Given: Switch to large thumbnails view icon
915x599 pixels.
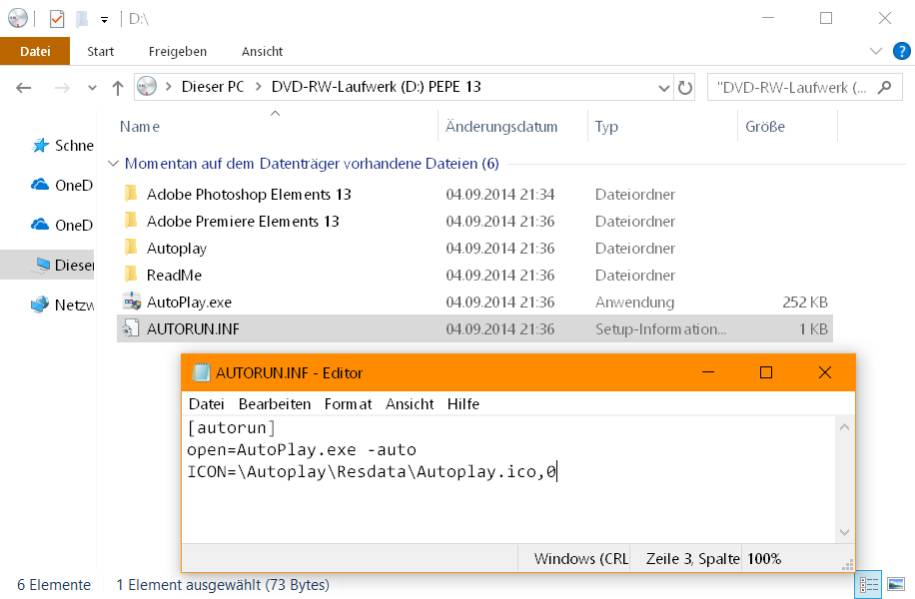Looking at the screenshot, I should point(895,585).
